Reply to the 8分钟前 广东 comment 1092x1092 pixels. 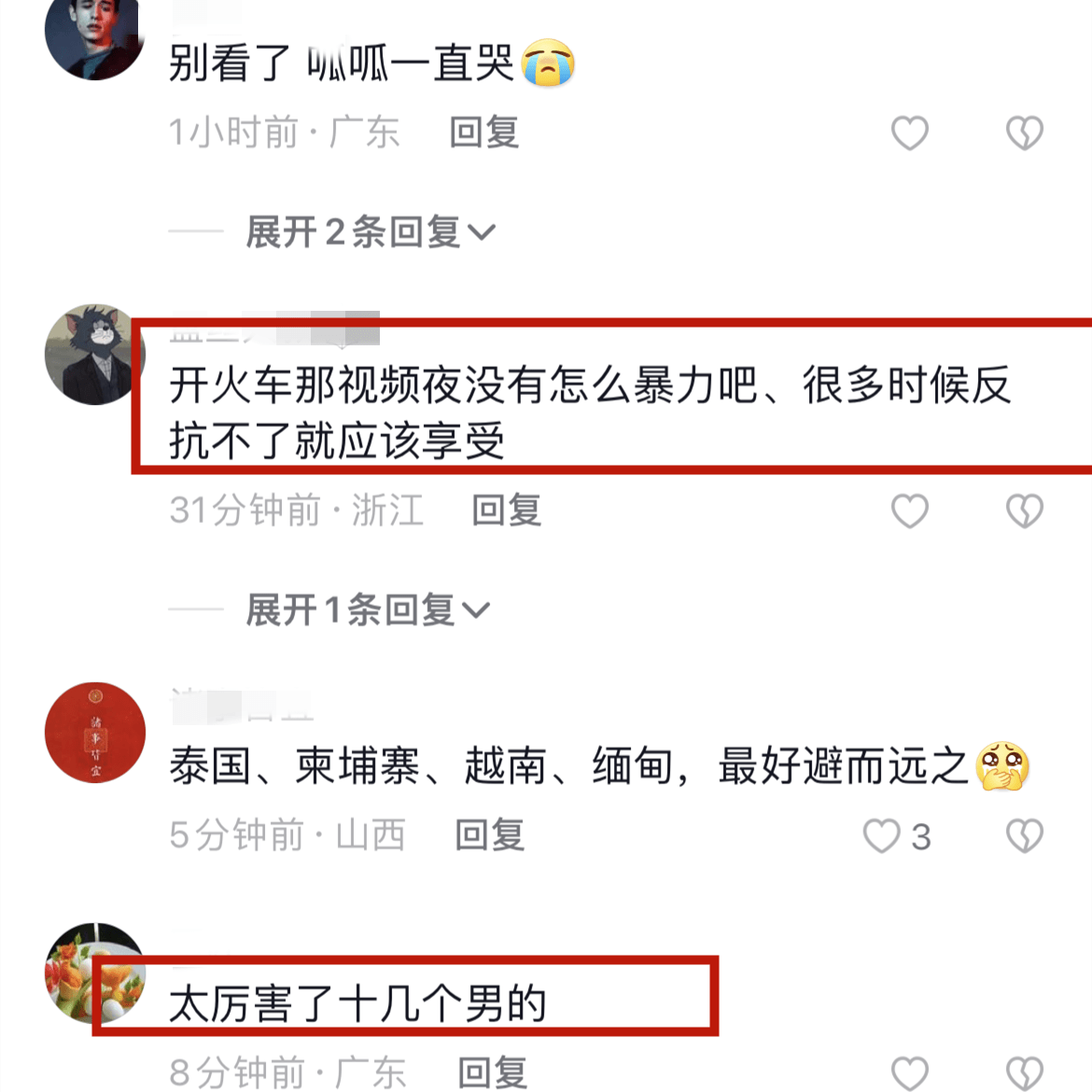coord(493,1072)
